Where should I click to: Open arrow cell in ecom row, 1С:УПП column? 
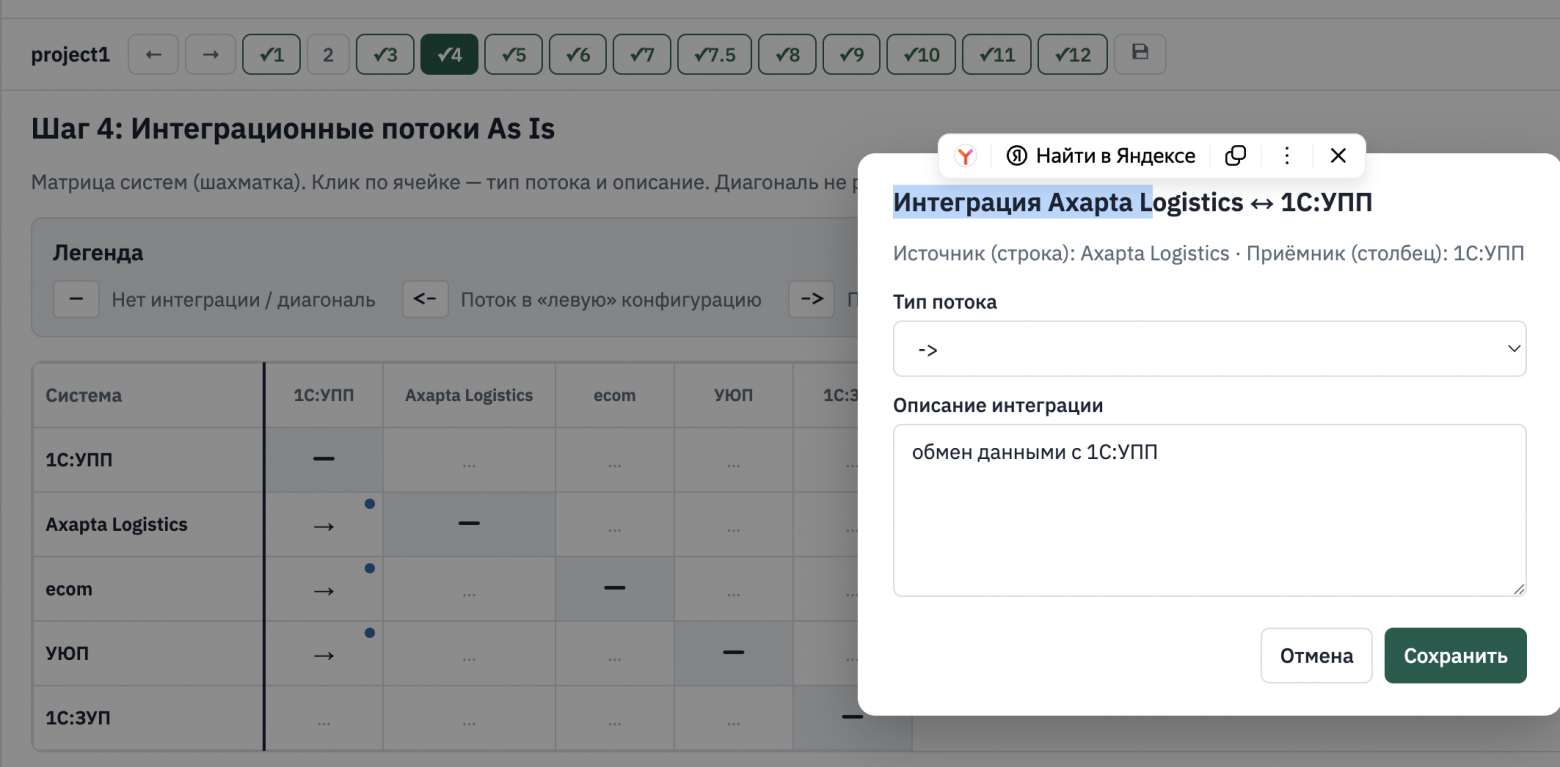pyautogui.click(x=323, y=589)
